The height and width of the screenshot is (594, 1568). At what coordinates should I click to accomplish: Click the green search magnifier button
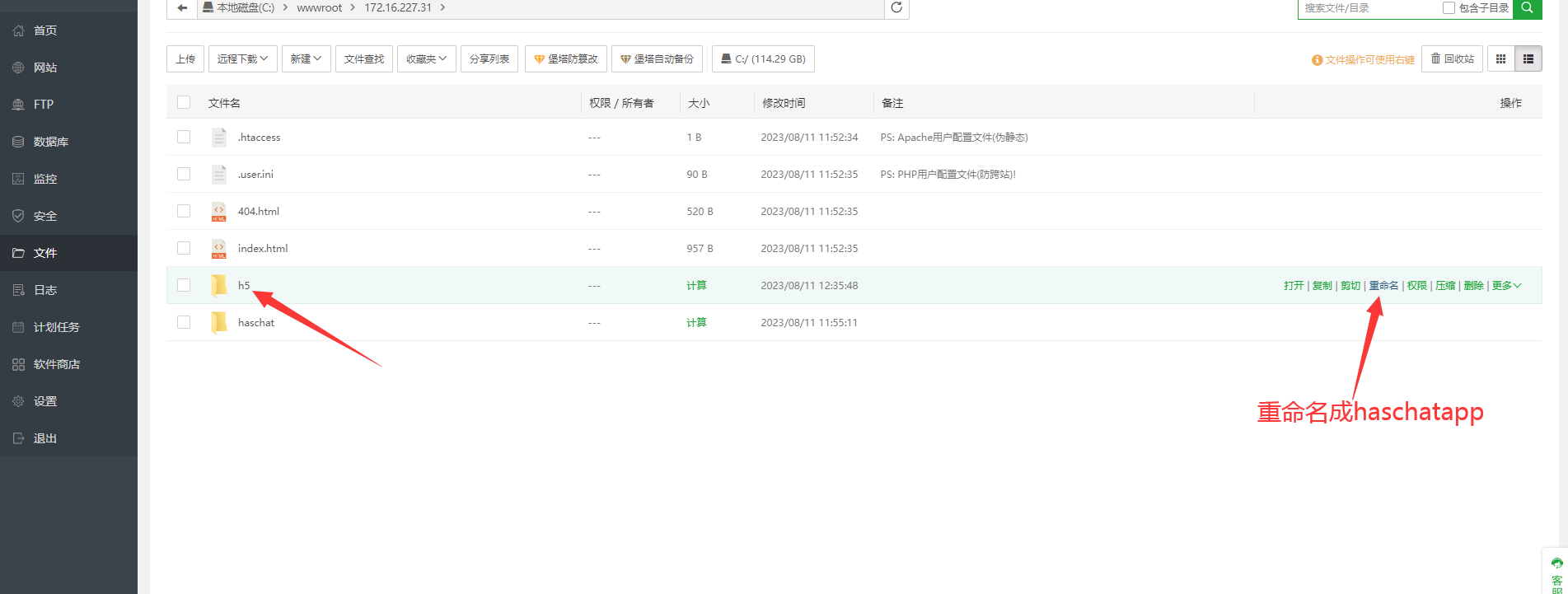(1527, 7)
